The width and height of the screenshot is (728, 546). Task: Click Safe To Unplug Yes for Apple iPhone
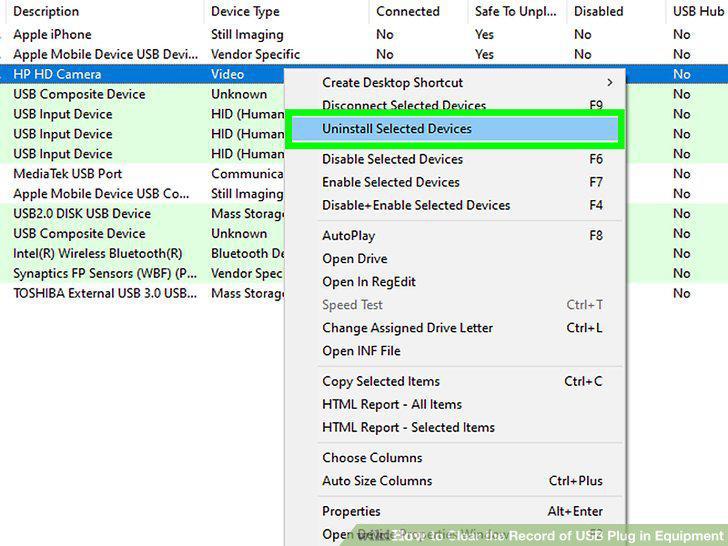pyautogui.click(x=484, y=34)
